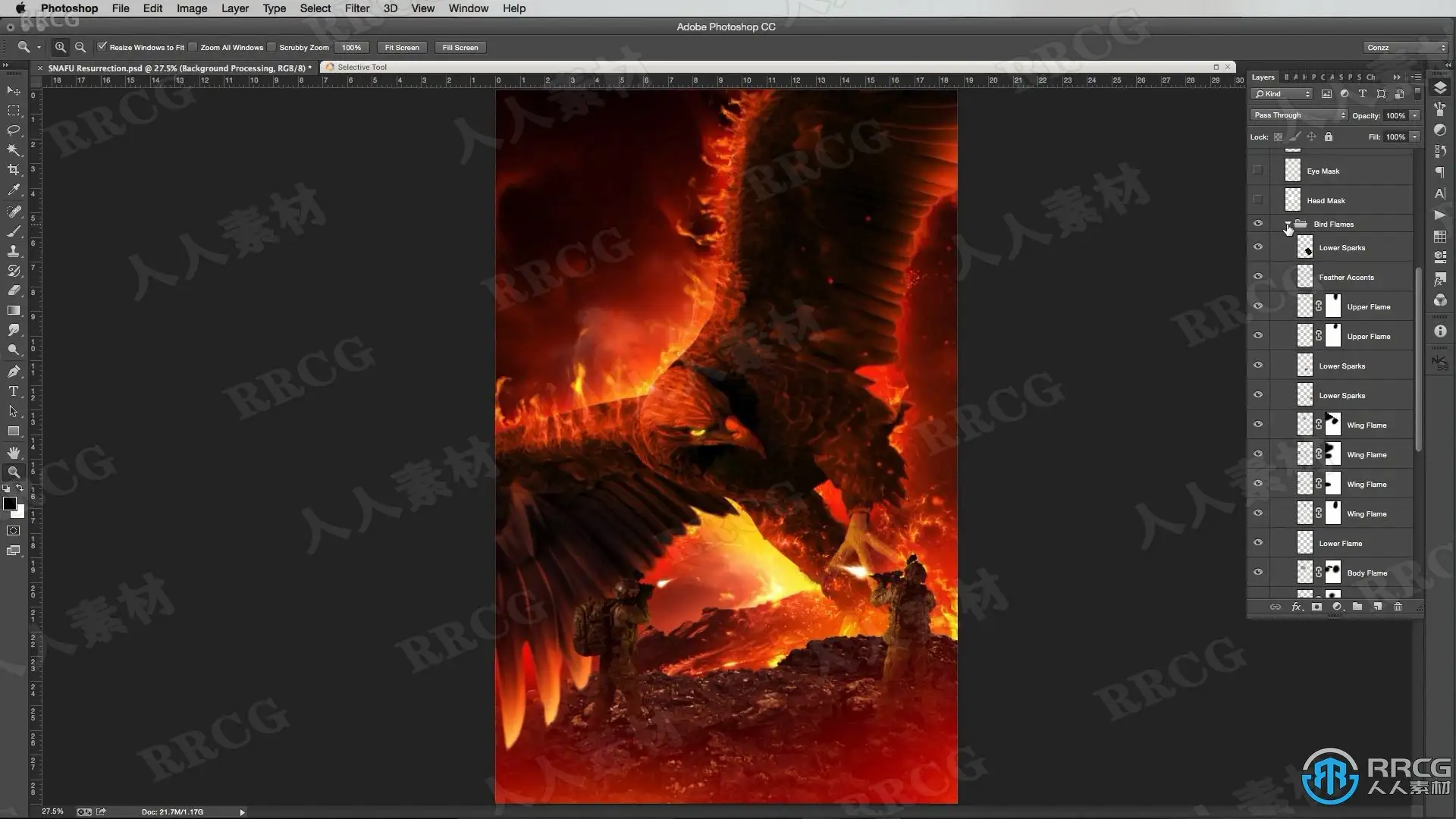Select the Hand tool
Viewport: 1456px width, 819px height.
(x=14, y=452)
